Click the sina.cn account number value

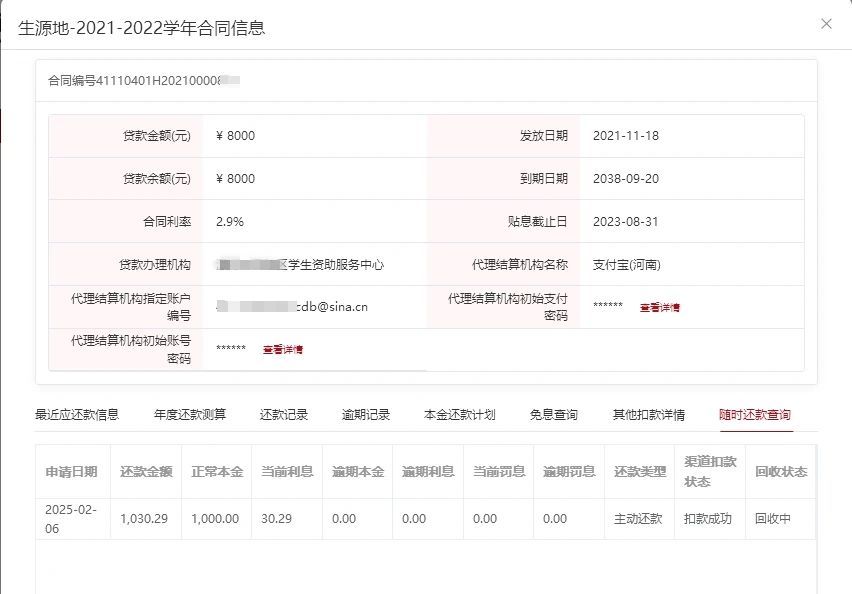click(x=292, y=307)
